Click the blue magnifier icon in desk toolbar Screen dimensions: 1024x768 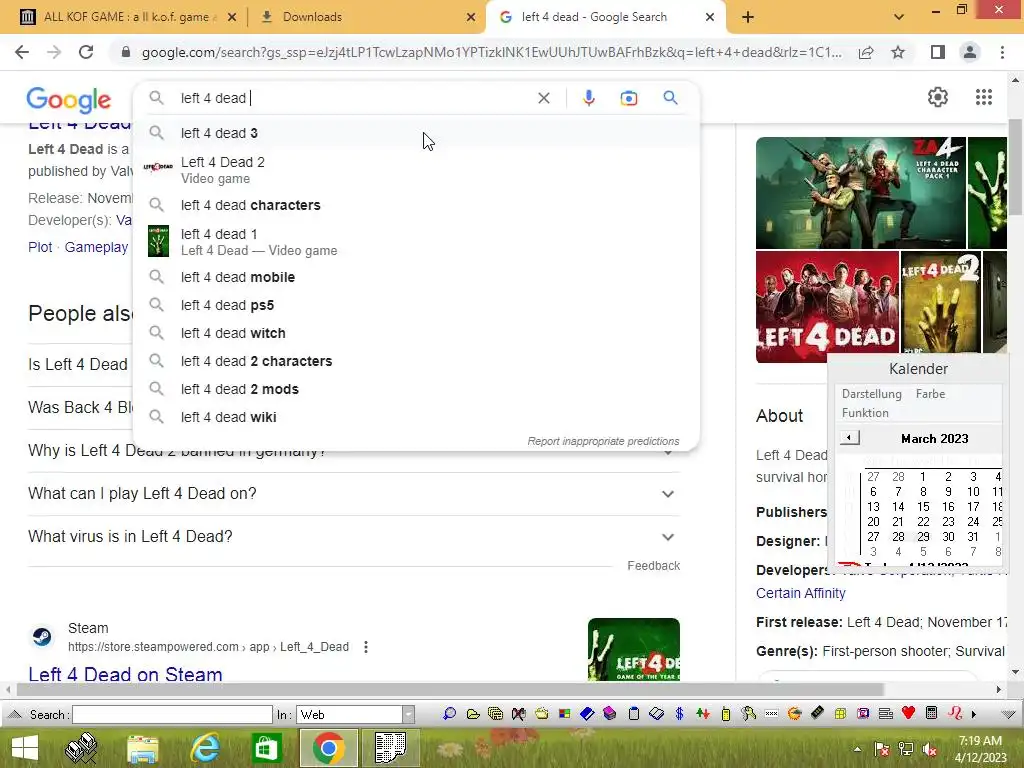[x=449, y=714]
